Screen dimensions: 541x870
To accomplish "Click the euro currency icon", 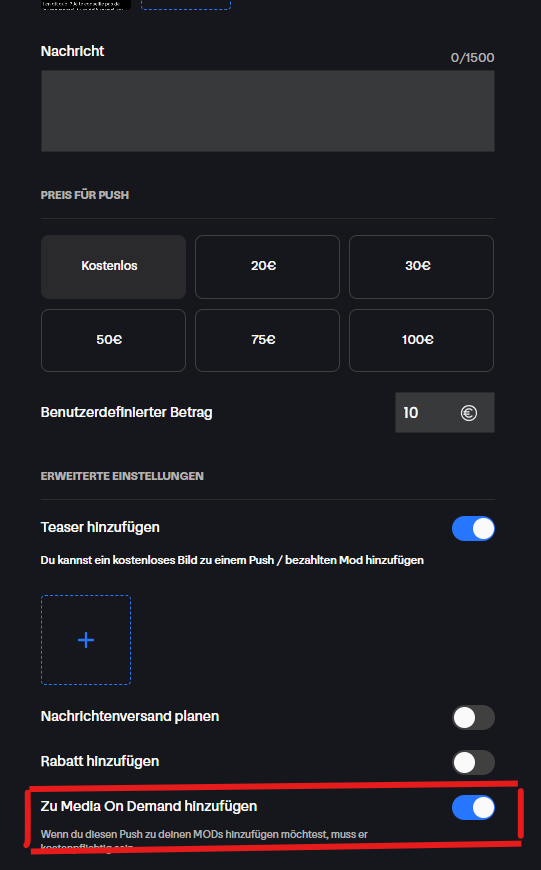I will (469, 413).
